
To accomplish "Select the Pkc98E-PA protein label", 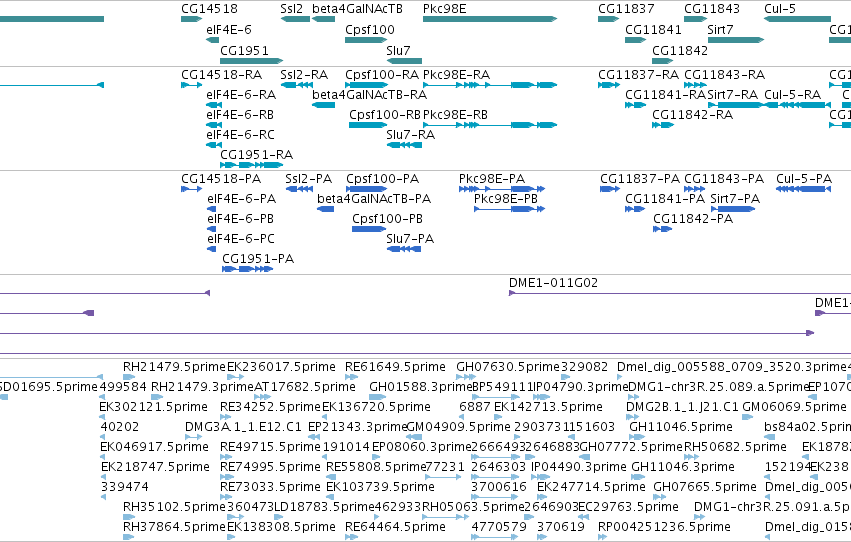I will [x=492, y=179].
